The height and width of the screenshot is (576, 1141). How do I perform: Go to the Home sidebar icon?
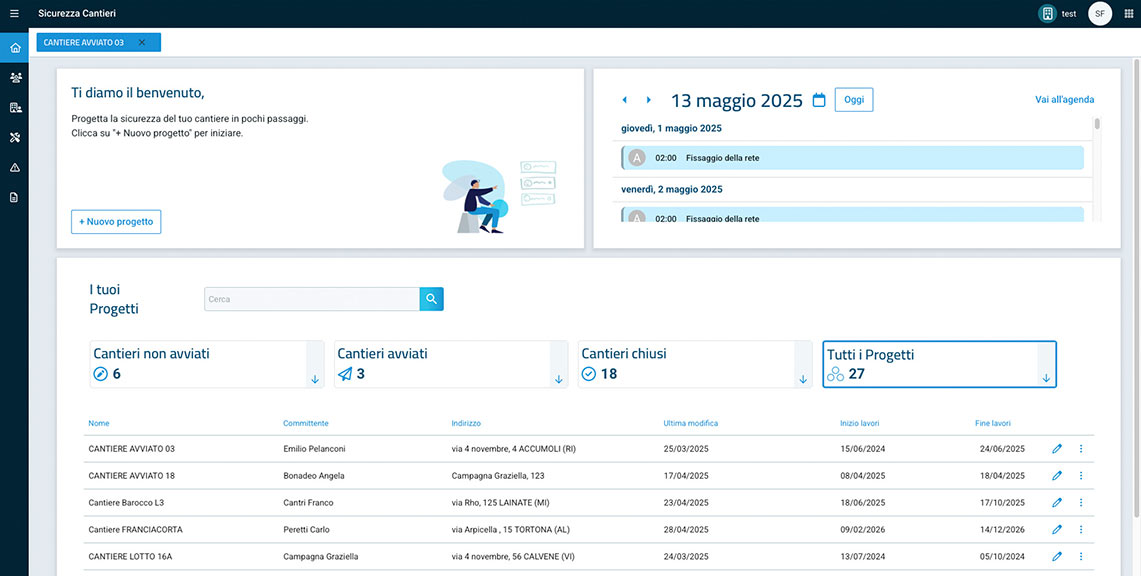[x=15, y=47]
